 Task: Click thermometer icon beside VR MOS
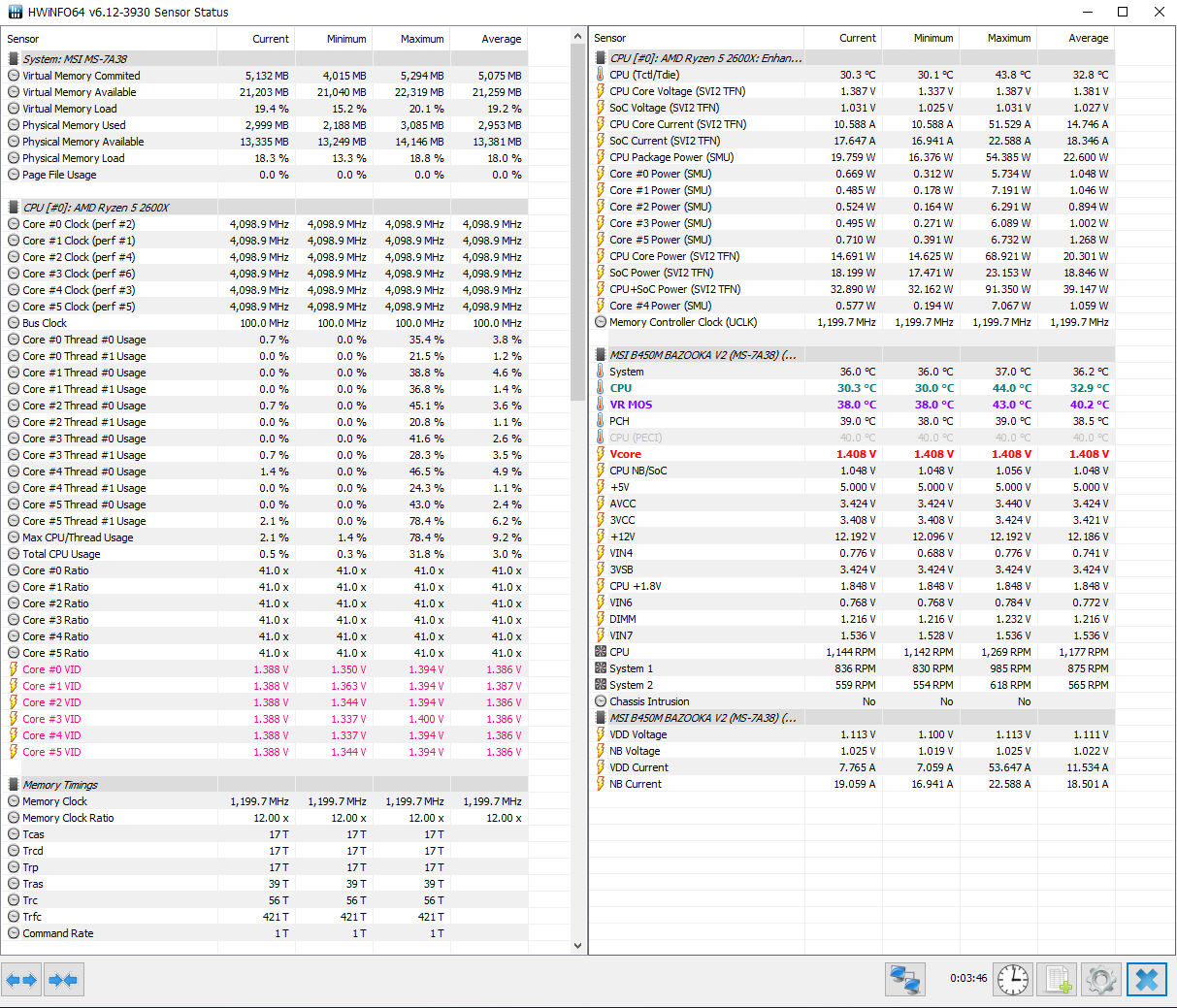(601, 405)
